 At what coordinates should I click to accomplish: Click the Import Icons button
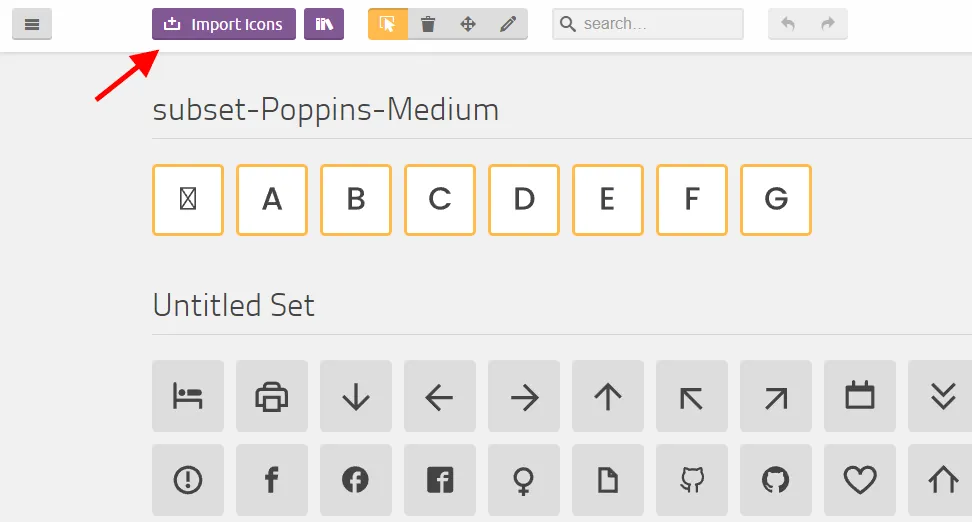point(223,24)
